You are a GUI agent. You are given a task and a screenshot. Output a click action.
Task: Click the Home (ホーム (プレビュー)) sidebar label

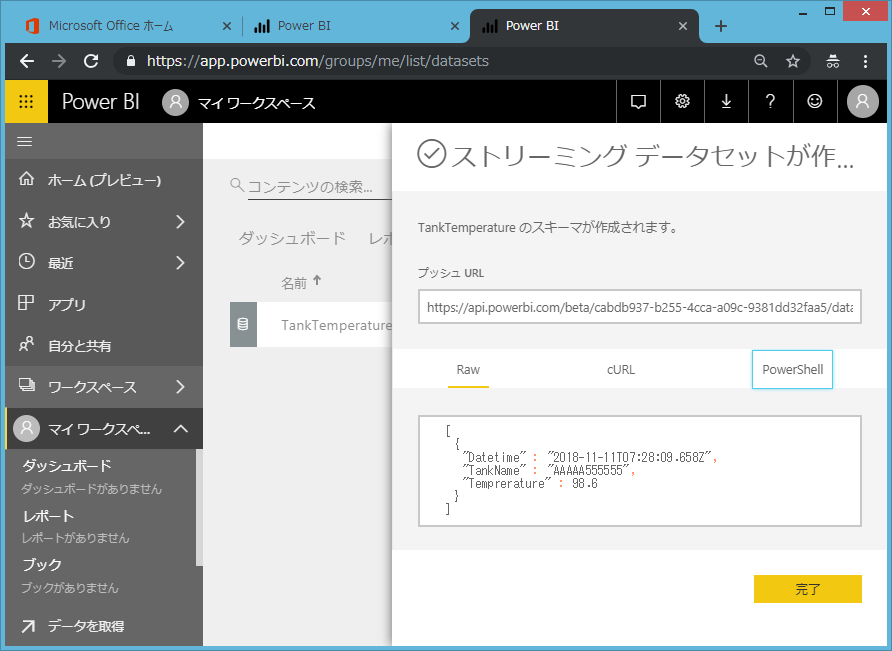(105, 180)
